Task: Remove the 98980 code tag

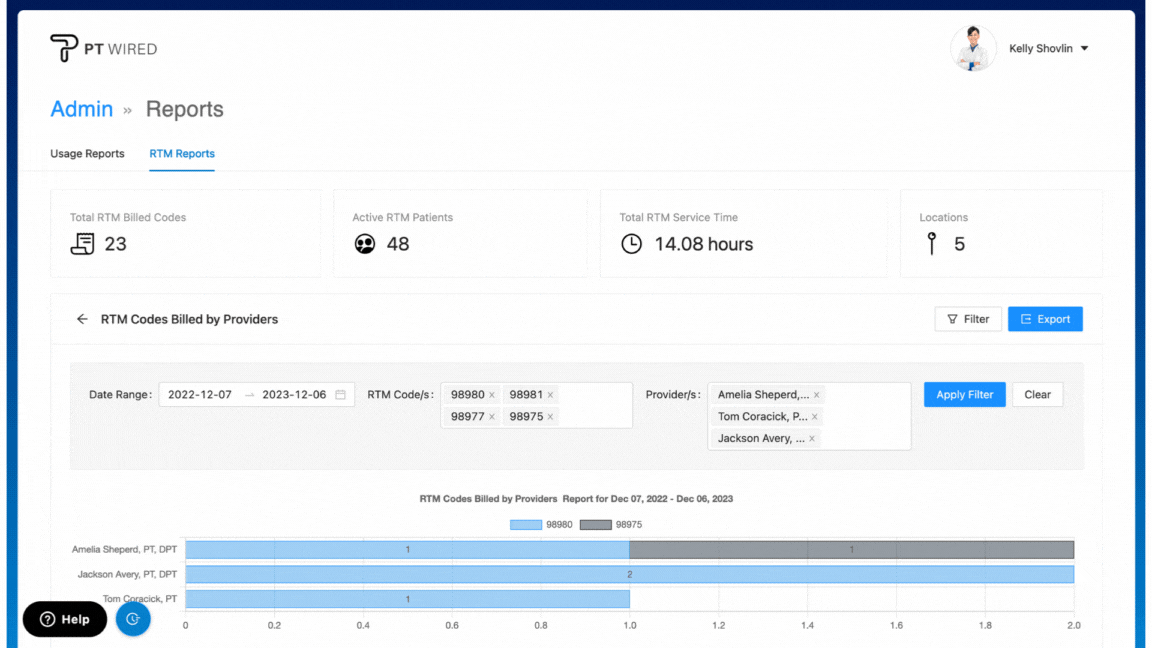Action: [492, 395]
